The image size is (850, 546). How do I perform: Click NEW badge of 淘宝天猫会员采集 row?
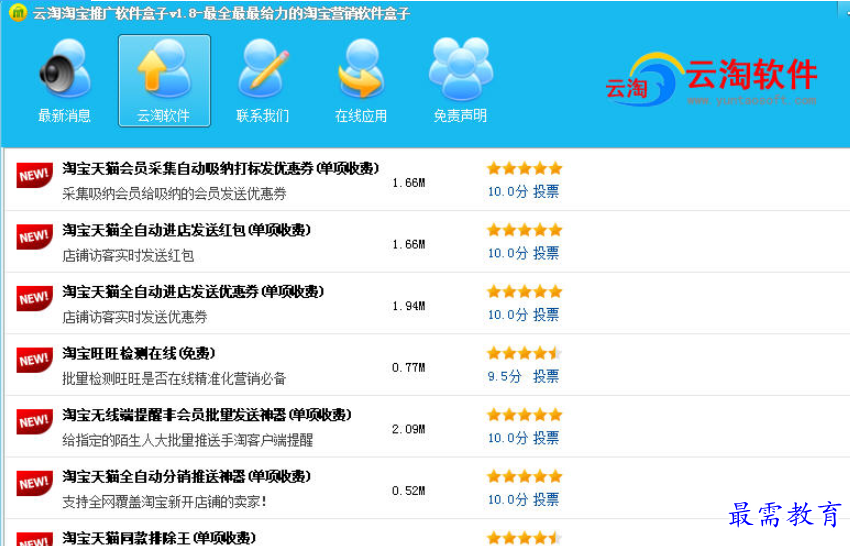[34, 175]
